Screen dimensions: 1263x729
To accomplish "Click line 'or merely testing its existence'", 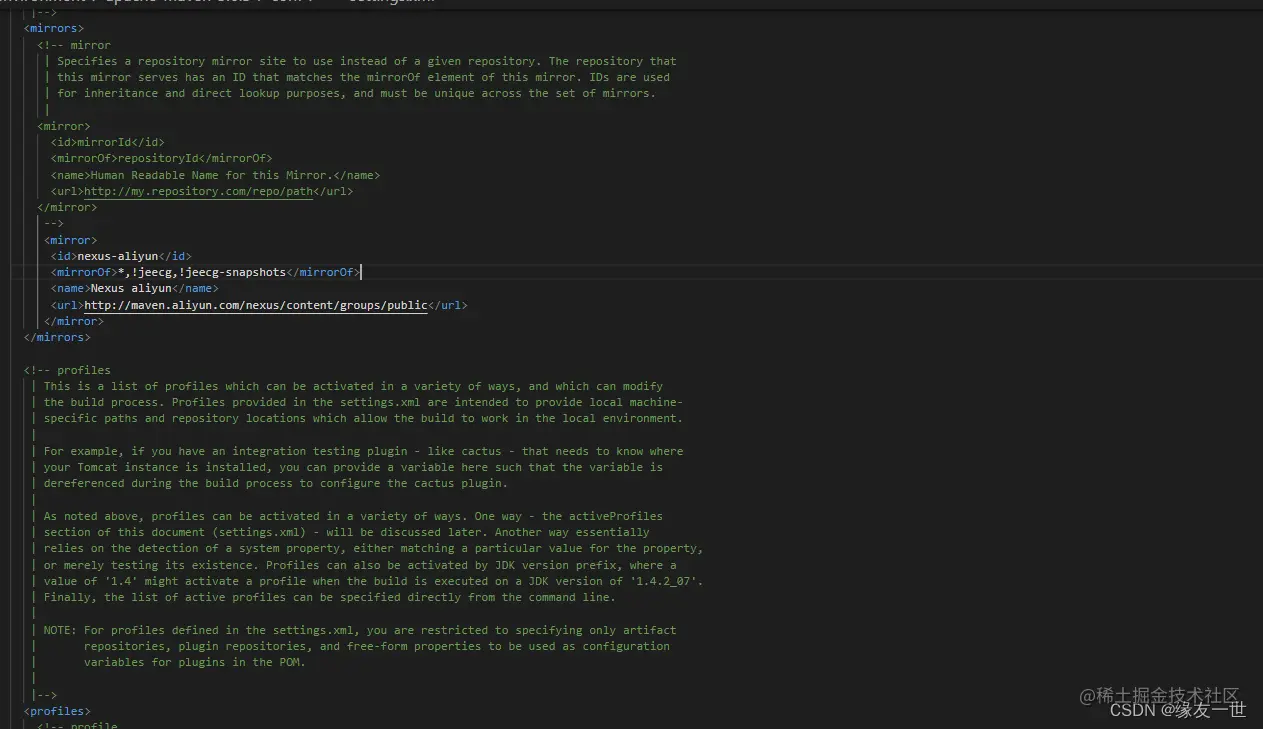I will click(360, 565).
